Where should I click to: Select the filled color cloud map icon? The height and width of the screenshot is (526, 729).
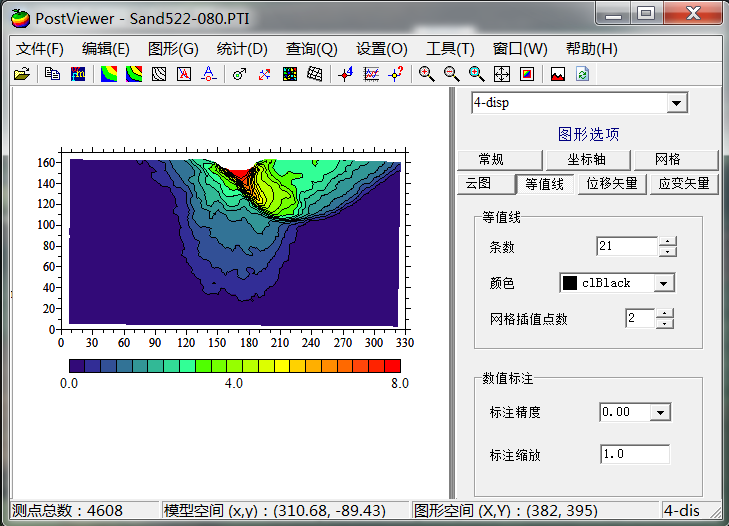pos(109,74)
